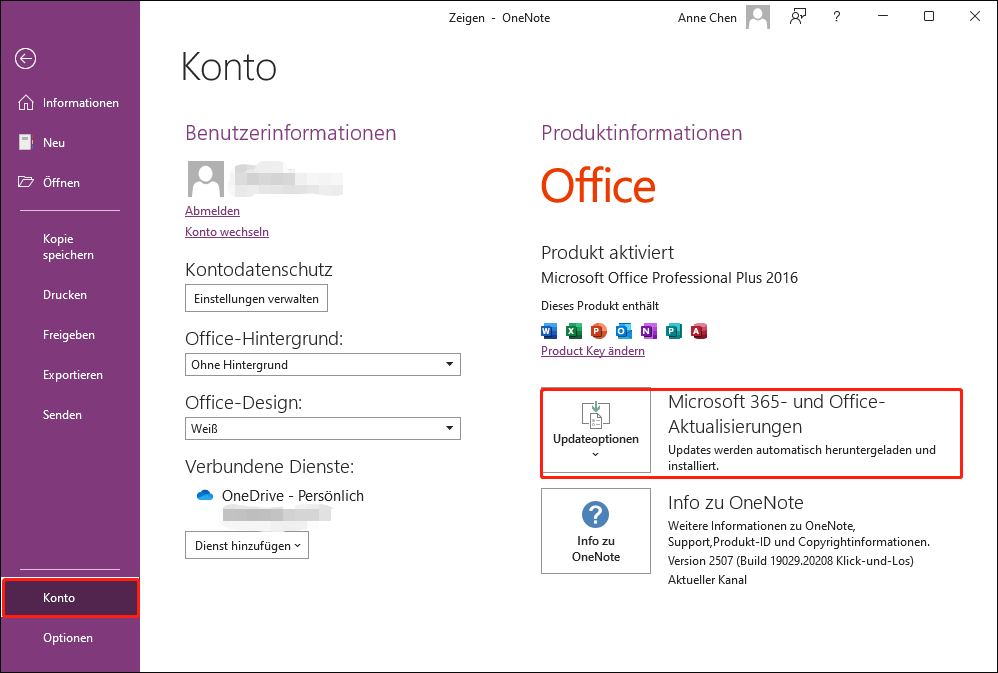Click the Neu notebook icon

[25, 143]
